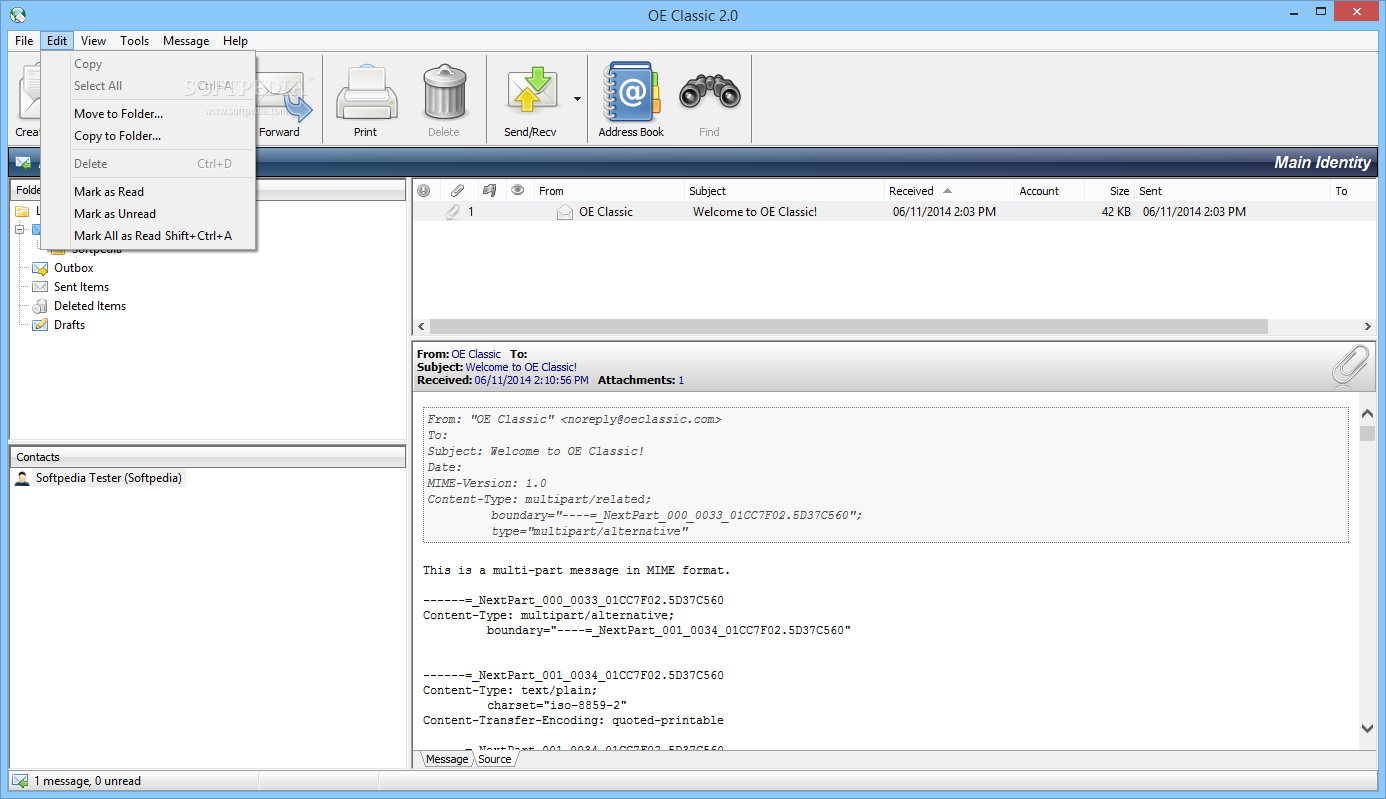This screenshot has height=799, width=1386.
Task: Open the Help menu
Action: tap(236, 41)
